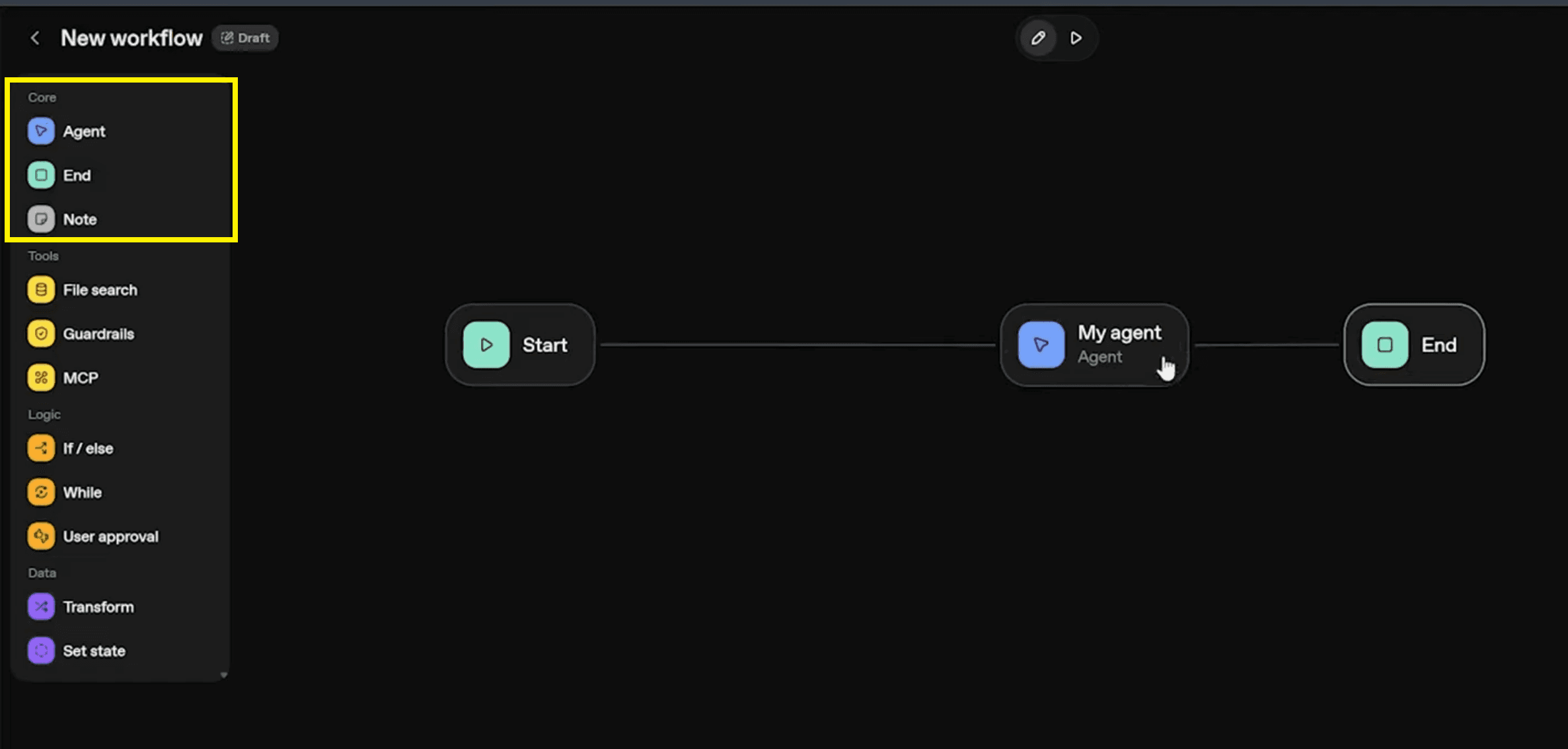Pick the While loop node
This screenshot has height=749, width=1568.
pos(82,493)
